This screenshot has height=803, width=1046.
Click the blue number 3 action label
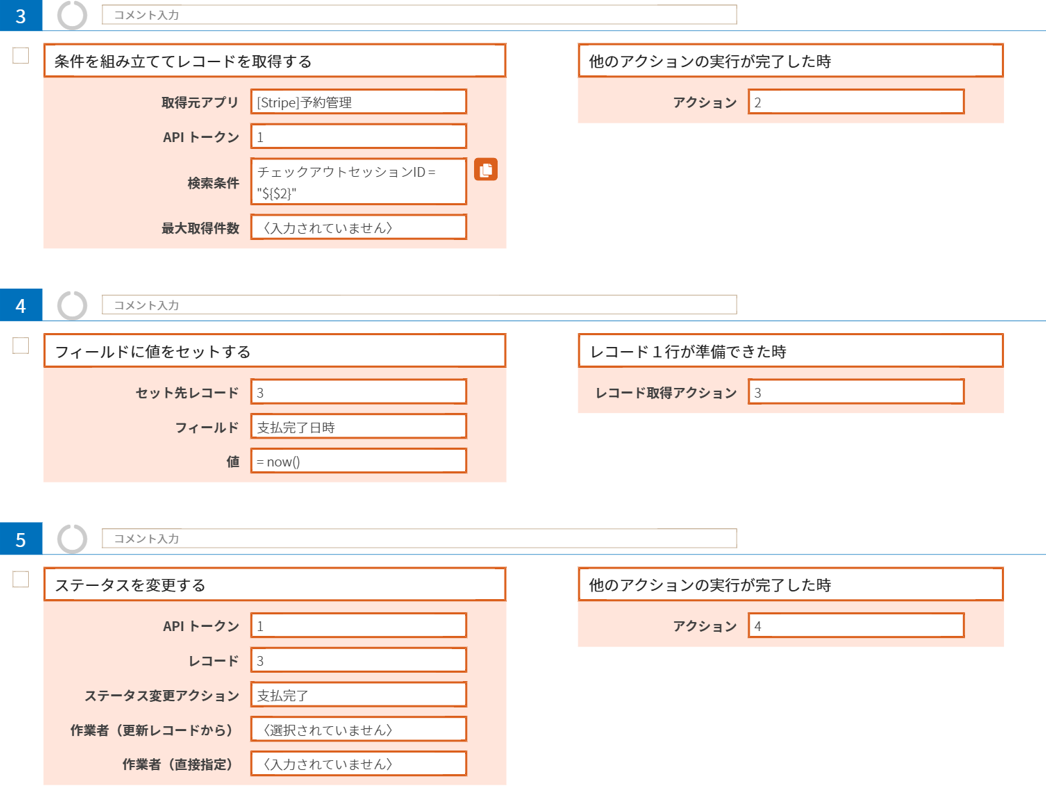(21, 15)
